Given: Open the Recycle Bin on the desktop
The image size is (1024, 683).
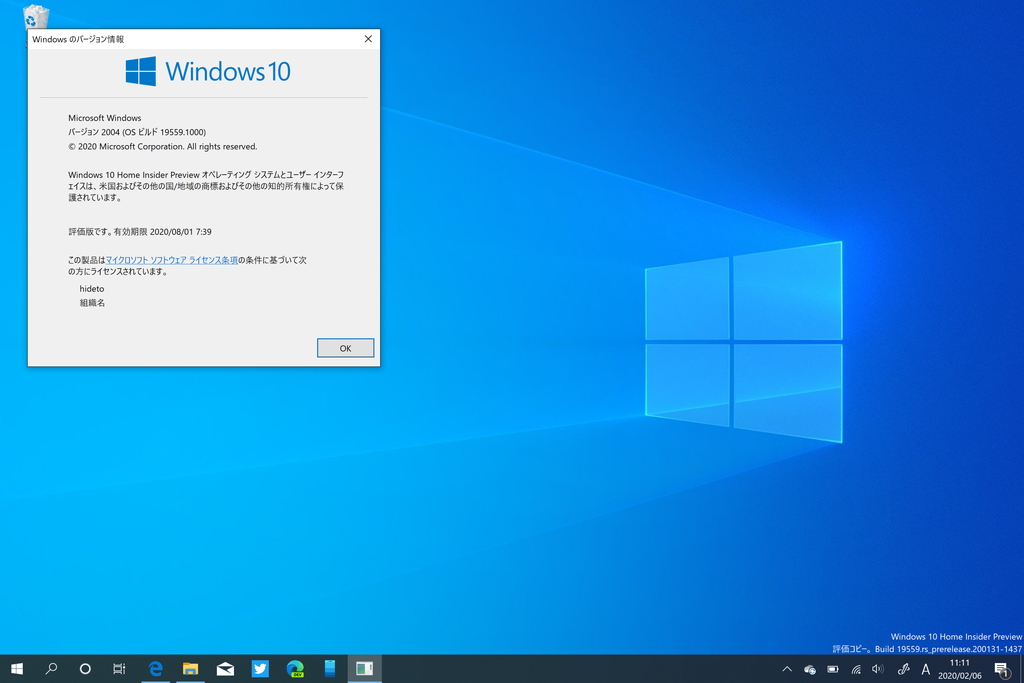Looking at the screenshot, I should [36, 16].
